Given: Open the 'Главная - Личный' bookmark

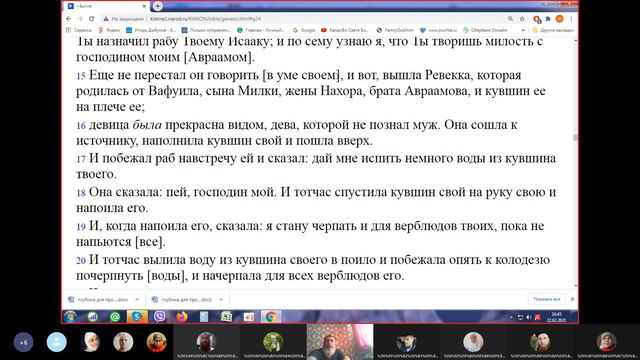Looking at the screenshot, I should click(261, 30).
